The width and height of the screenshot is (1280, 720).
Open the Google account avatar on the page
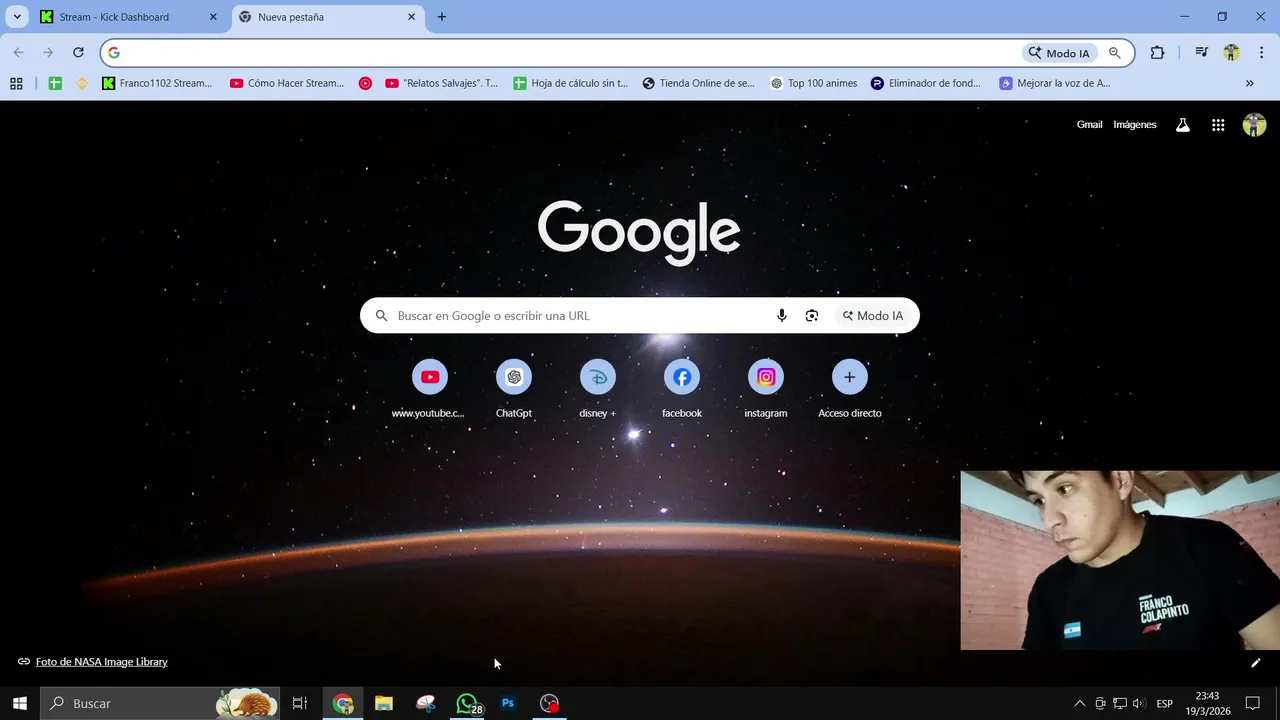click(x=1254, y=125)
